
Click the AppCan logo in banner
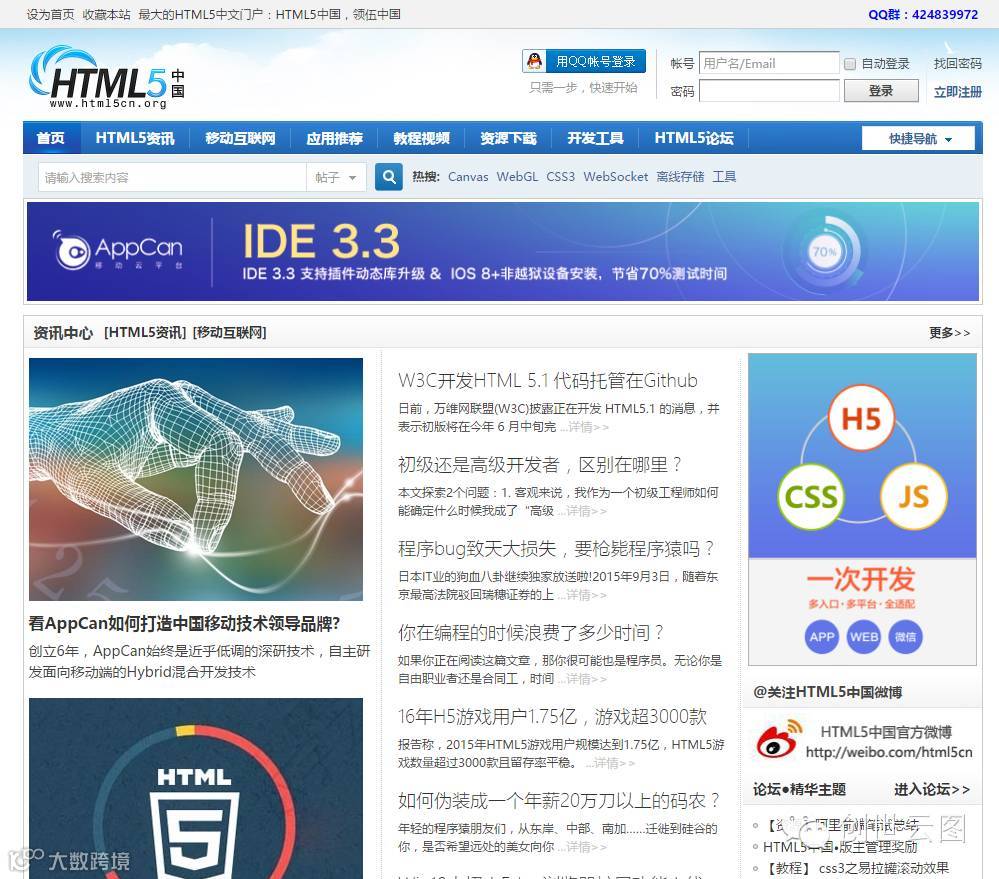tap(118, 251)
